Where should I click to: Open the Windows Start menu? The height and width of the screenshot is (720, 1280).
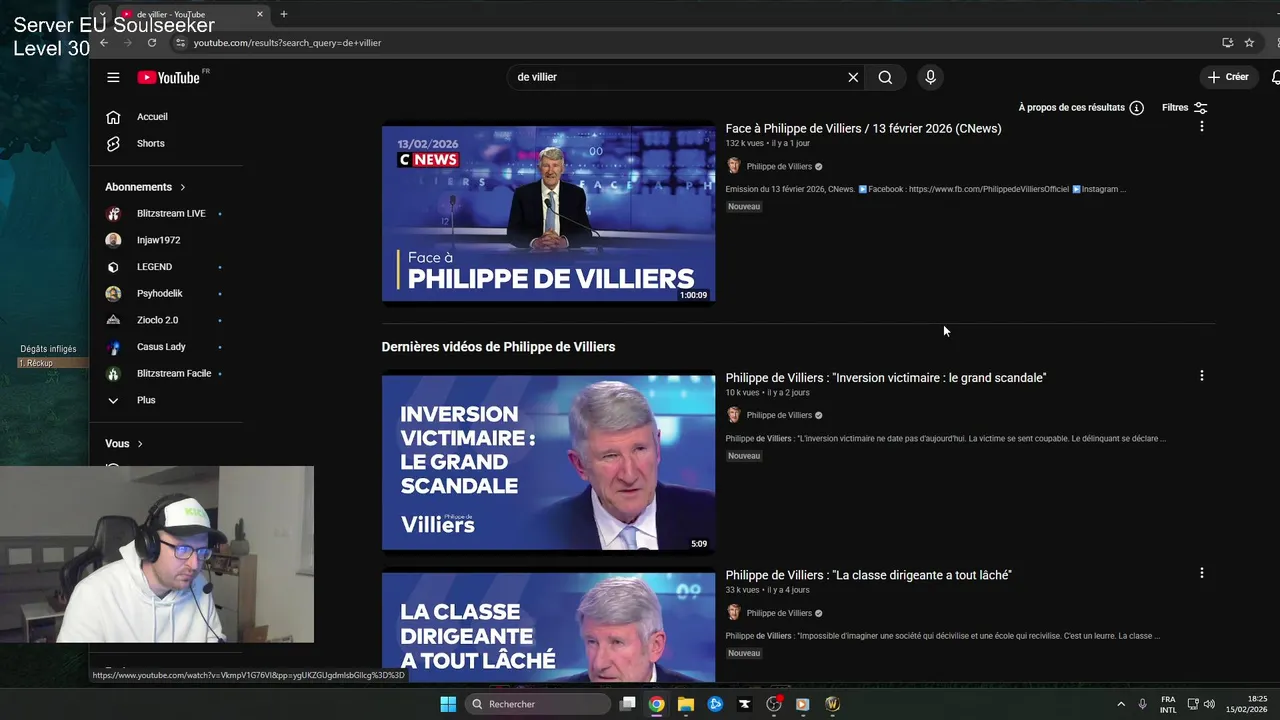tap(448, 704)
